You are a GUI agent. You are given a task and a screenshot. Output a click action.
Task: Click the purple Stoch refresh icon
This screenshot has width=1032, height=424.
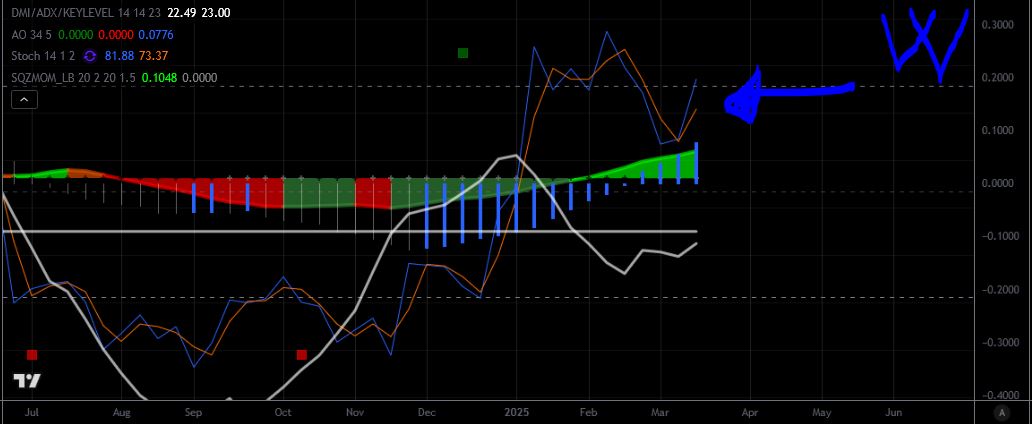tap(90, 56)
